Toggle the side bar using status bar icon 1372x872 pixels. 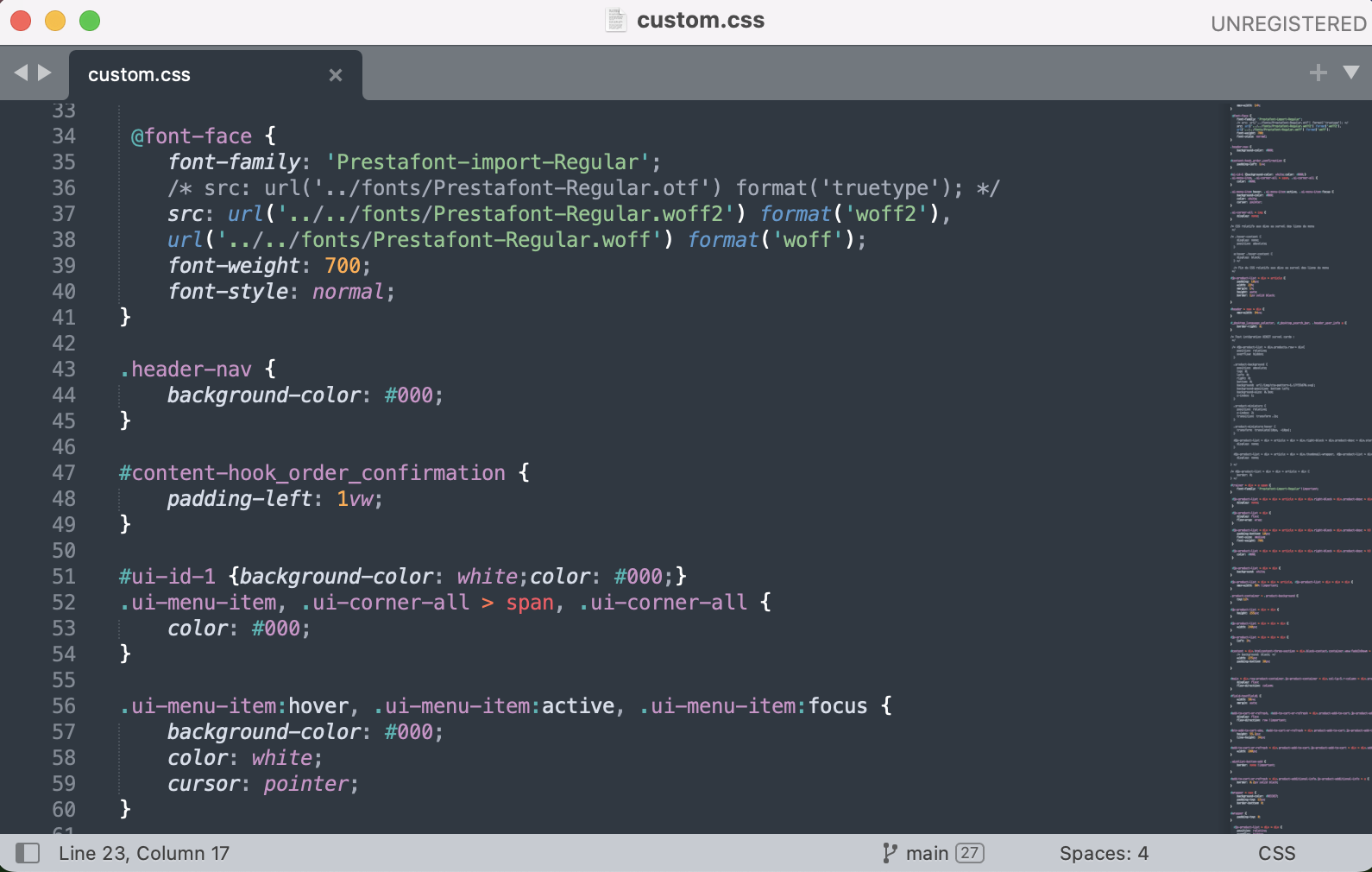(28, 853)
